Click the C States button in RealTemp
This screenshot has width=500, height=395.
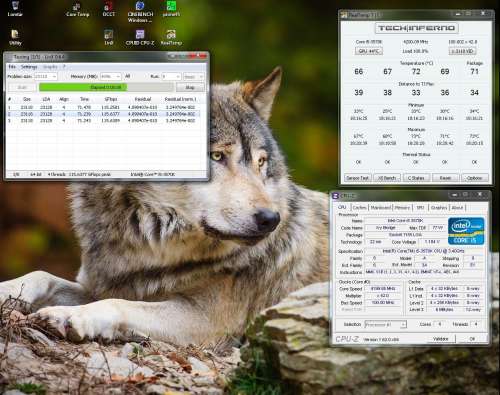click(416, 178)
